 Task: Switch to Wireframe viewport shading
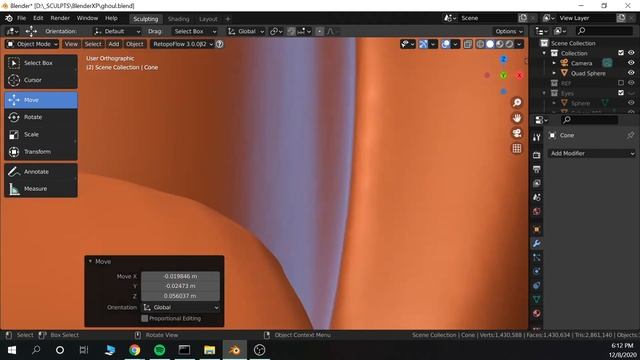pos(480,44)
